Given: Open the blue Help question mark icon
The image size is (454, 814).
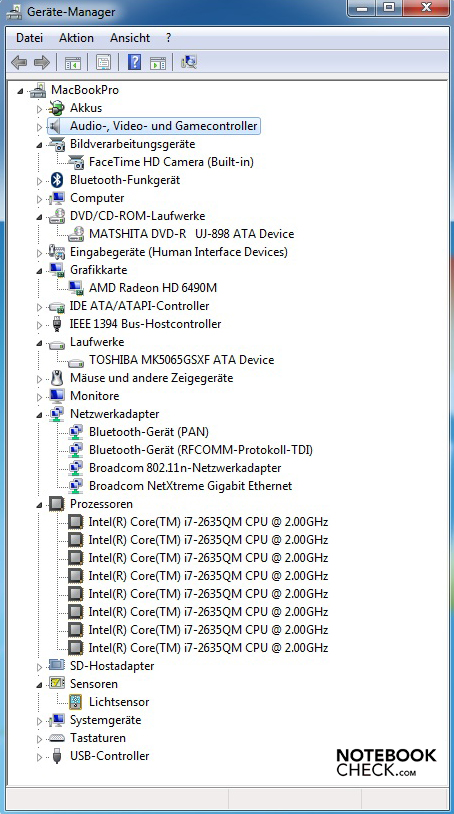Looking at the screenshot, I should 134,63.
